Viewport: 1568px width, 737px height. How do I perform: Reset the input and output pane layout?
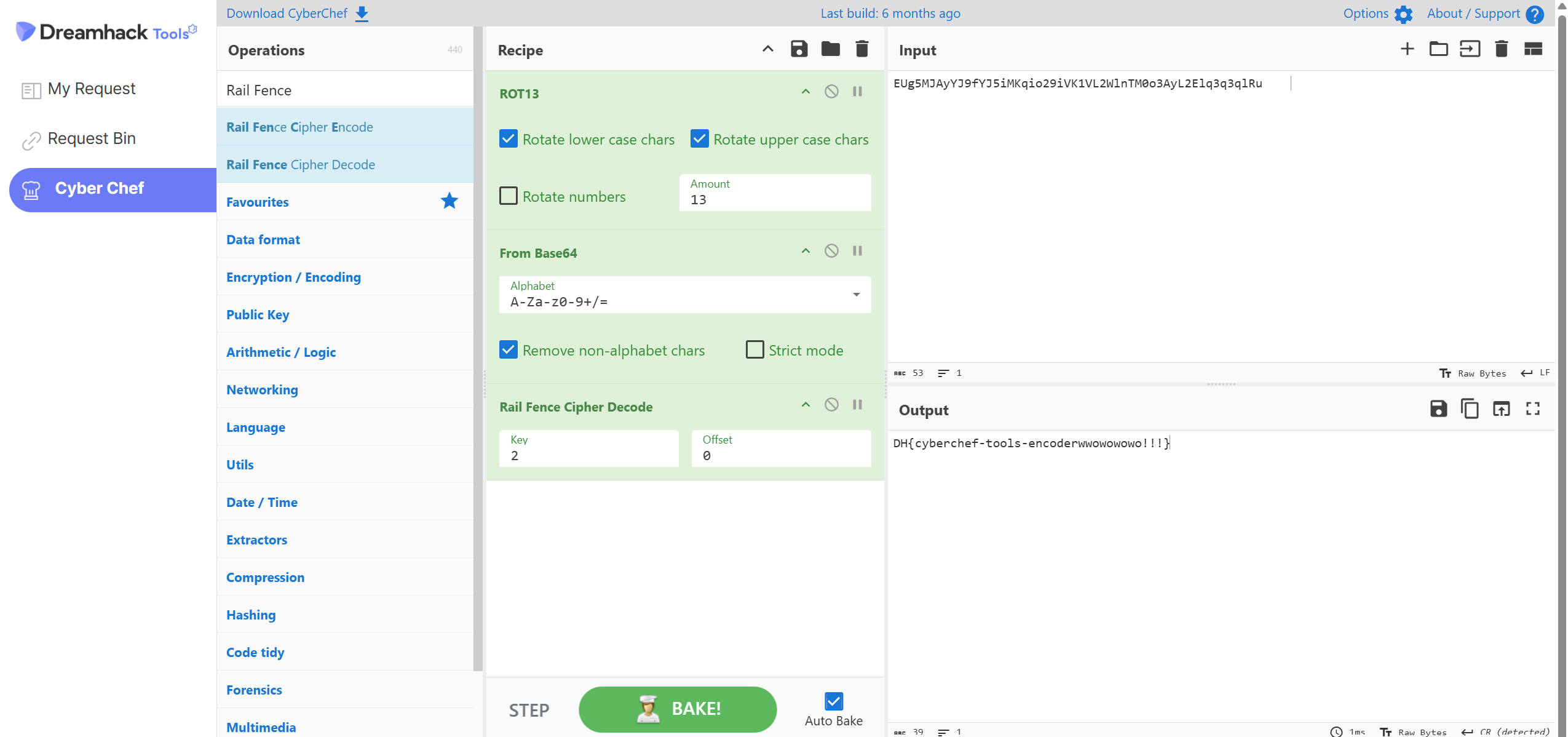(1533, 49)
